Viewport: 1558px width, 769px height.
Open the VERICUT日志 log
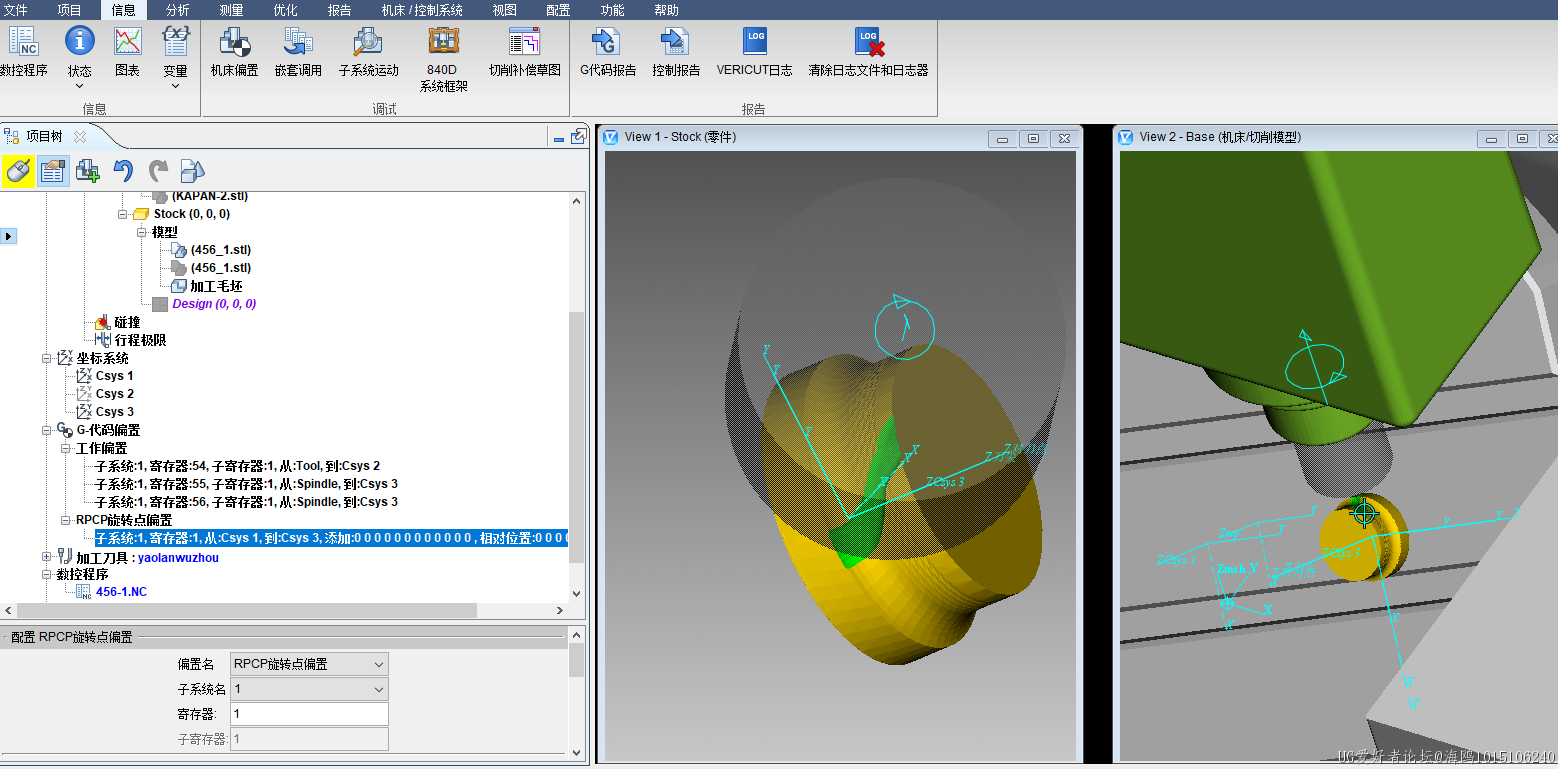[x=754, y=52]
